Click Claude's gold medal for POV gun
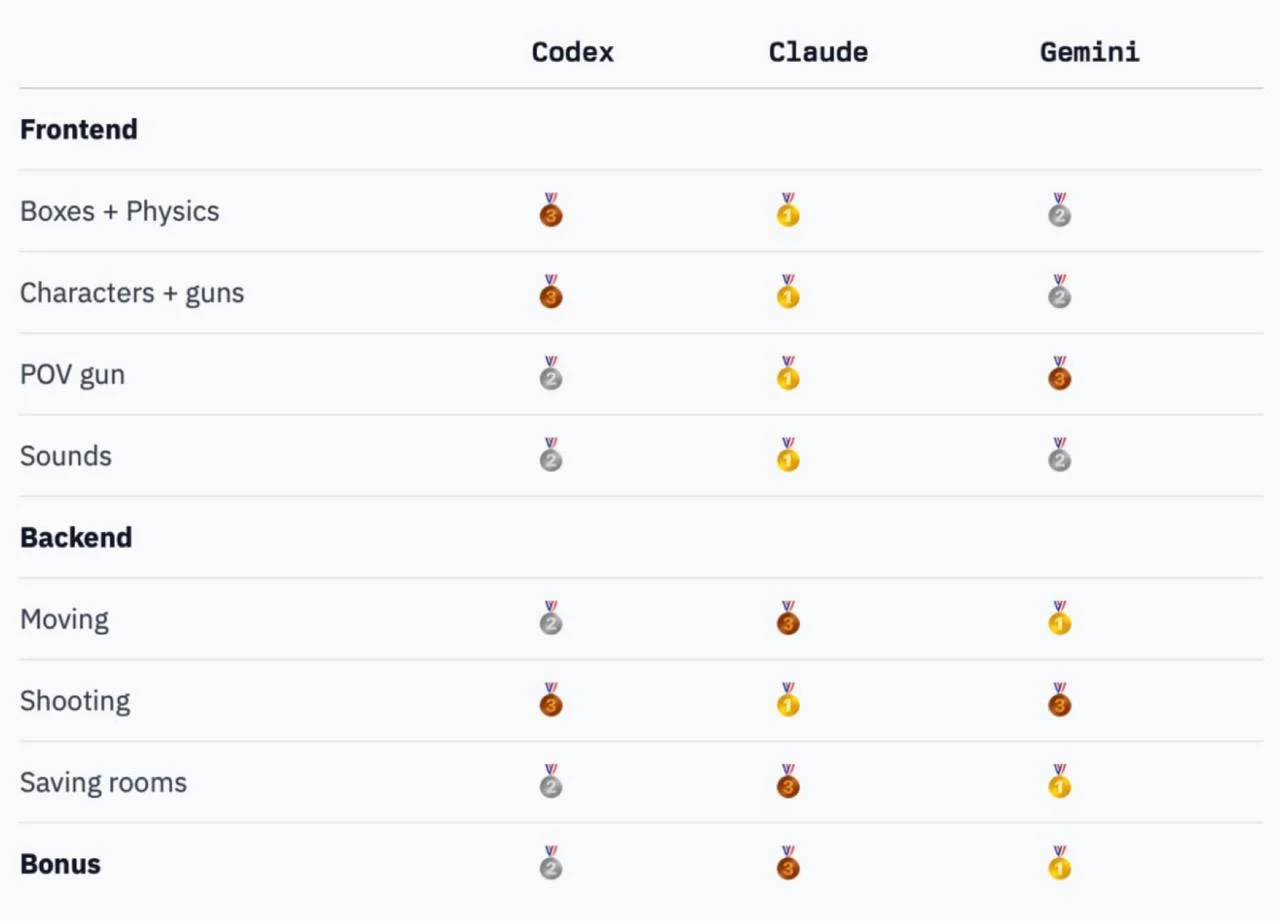The image size is (1280, 921). pyautogui.click(x=788, y=375)
